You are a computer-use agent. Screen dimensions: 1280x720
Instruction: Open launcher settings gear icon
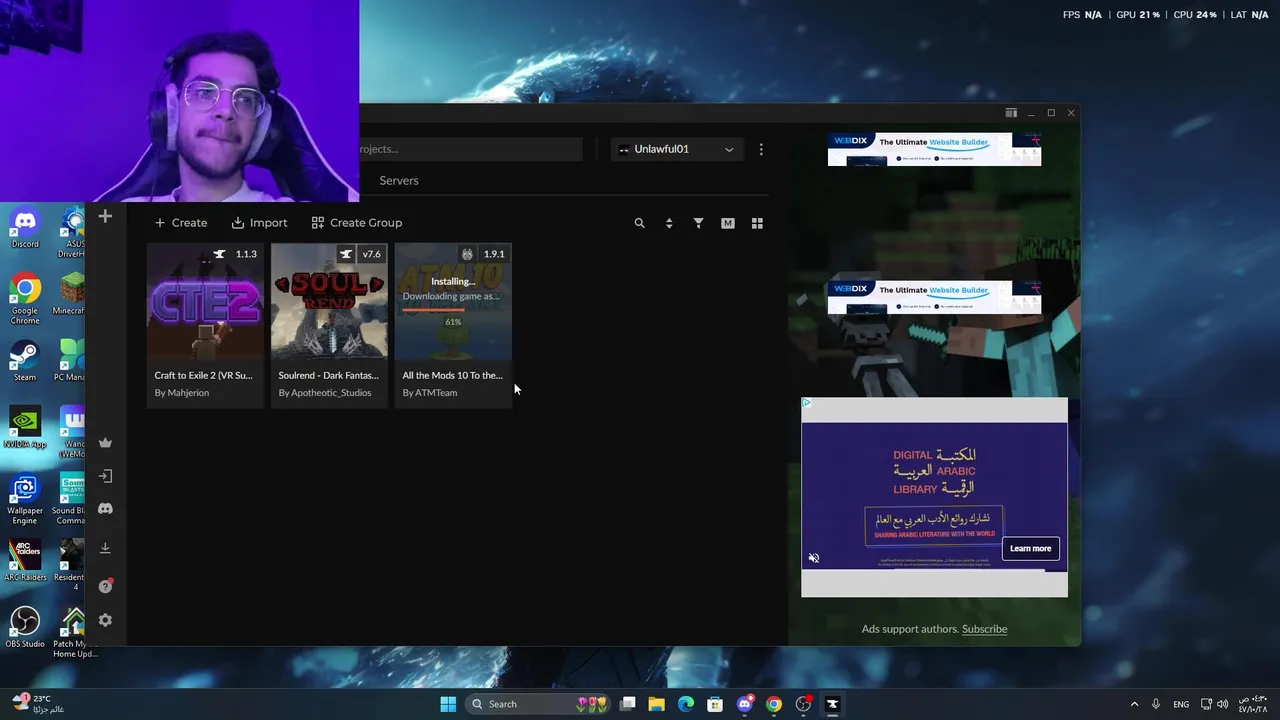(105, 620)
